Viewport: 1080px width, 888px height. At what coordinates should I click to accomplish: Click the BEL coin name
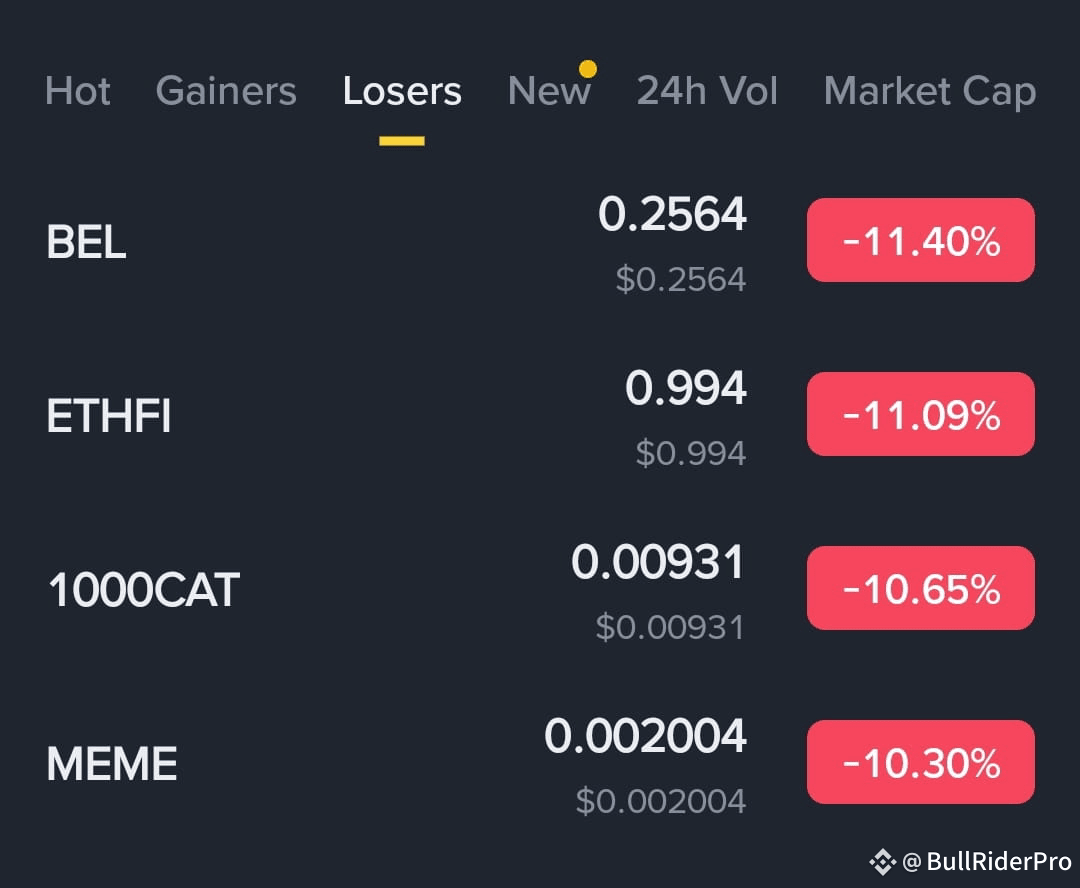(86, 242)
